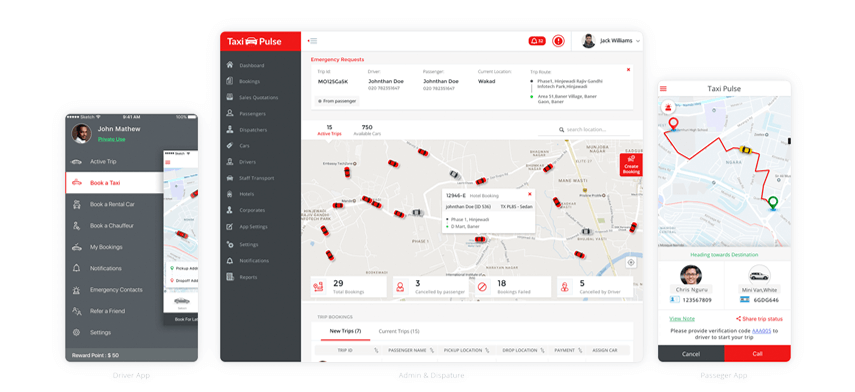Open the notification bell badge showing 32
Image resolution: width=855 pixels, height=392 pixels.
point(537,41)
